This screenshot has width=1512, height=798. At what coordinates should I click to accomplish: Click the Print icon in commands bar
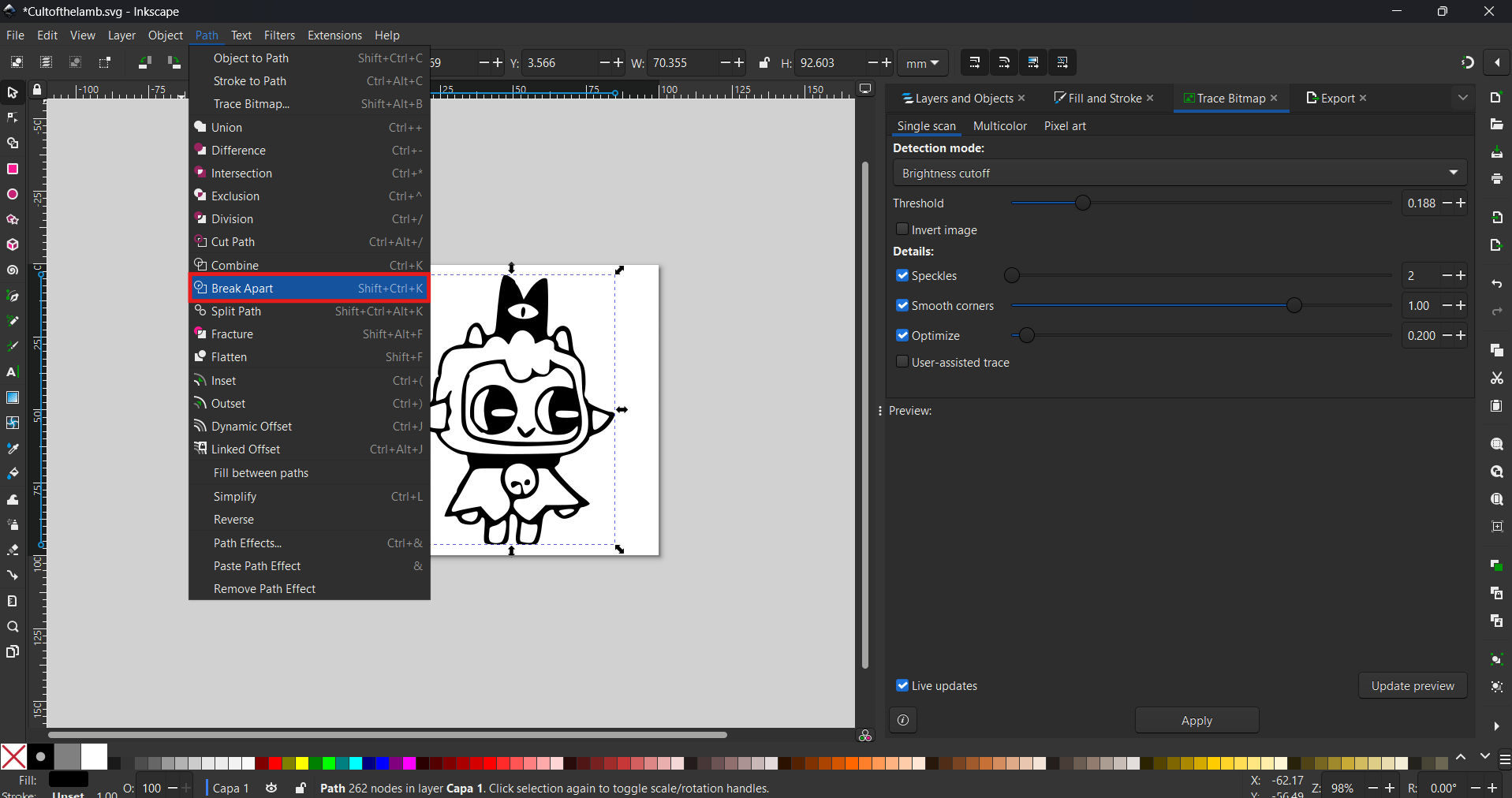(x=1496, y=179)
